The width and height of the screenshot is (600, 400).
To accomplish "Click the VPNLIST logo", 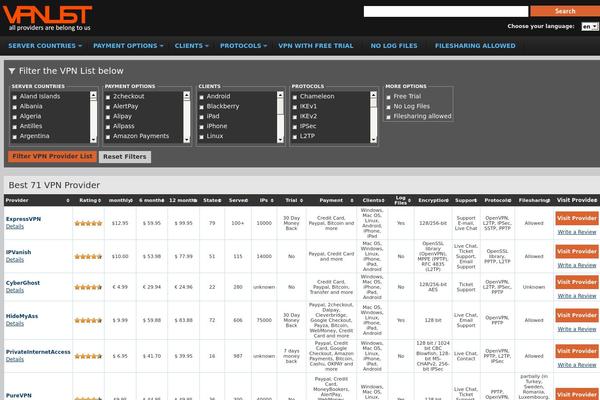I will 47,18.
